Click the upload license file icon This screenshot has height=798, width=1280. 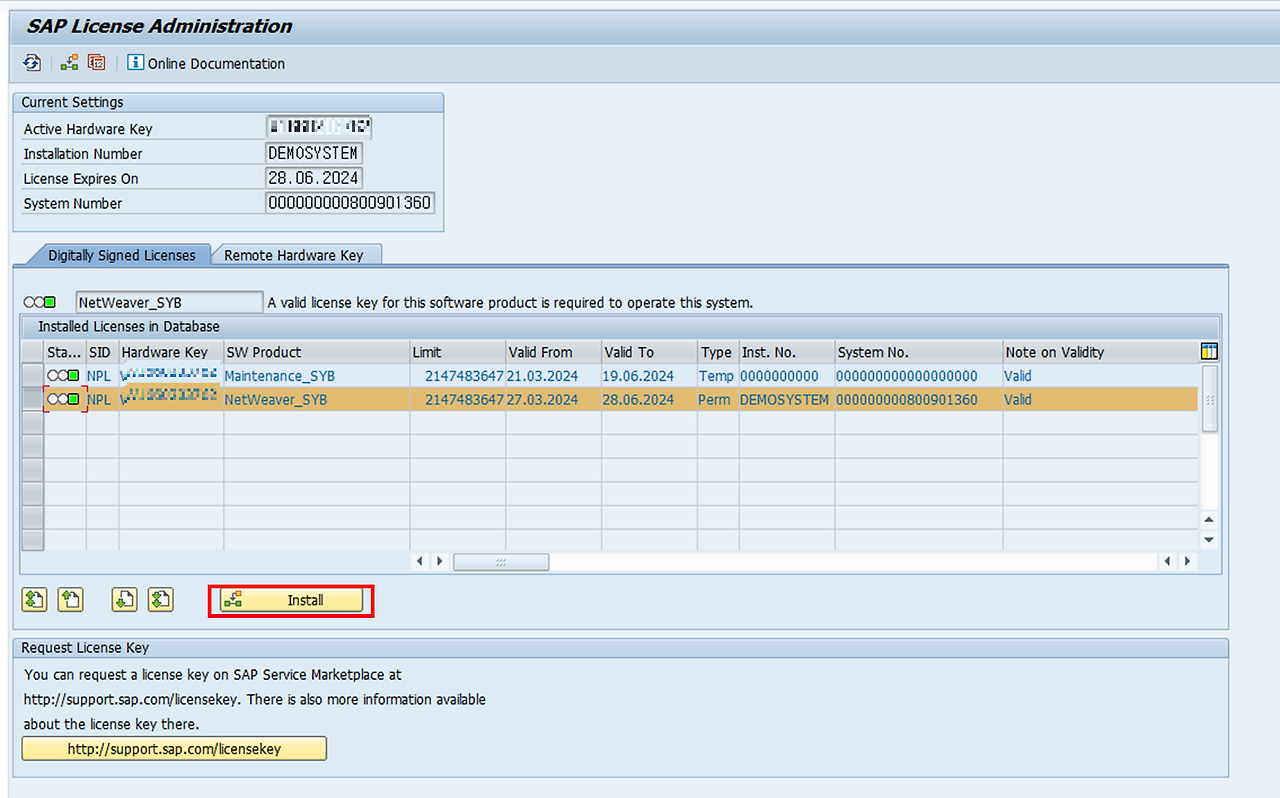pos(70,599)
